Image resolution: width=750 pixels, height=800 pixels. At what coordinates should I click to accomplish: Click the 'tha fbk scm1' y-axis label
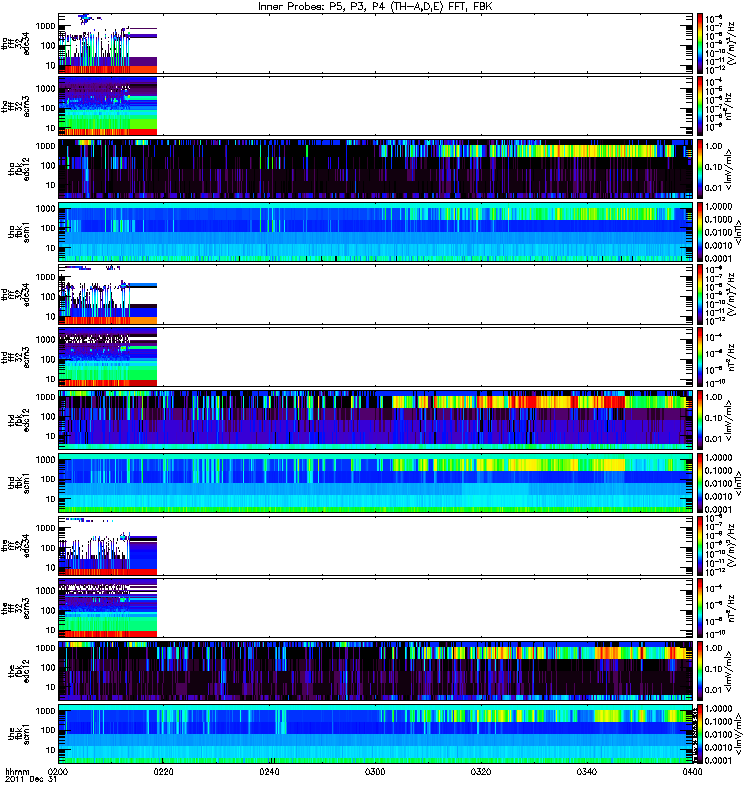click(19, 232)
